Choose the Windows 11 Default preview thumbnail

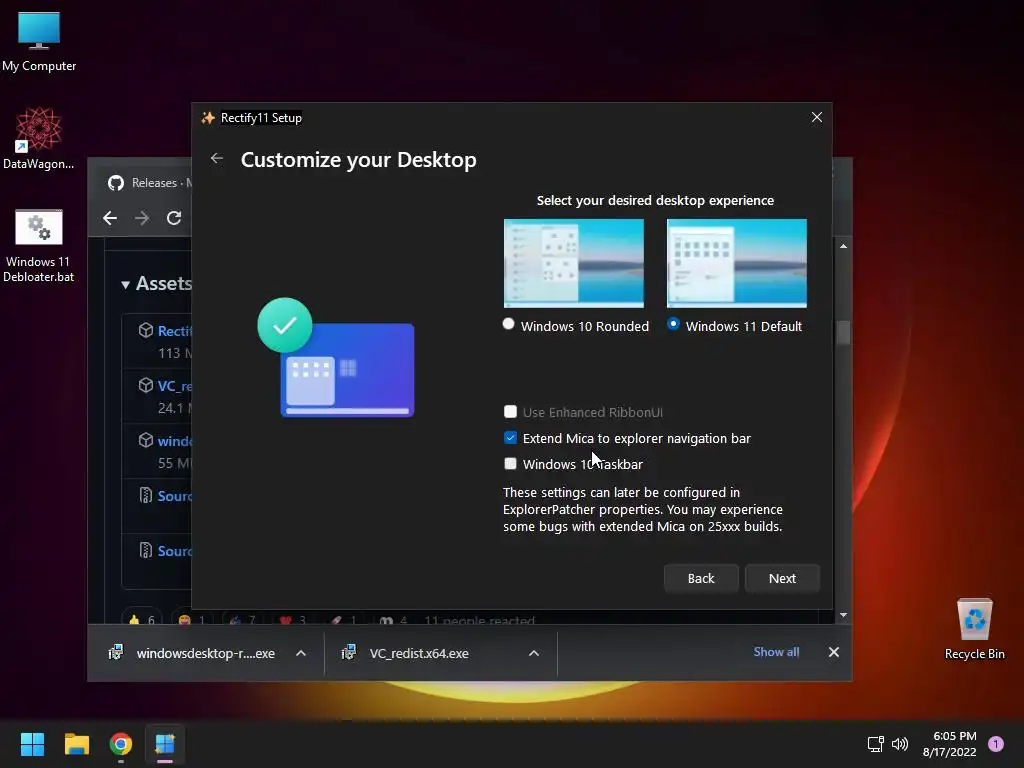pyautogui.click(x=737, y=263)
